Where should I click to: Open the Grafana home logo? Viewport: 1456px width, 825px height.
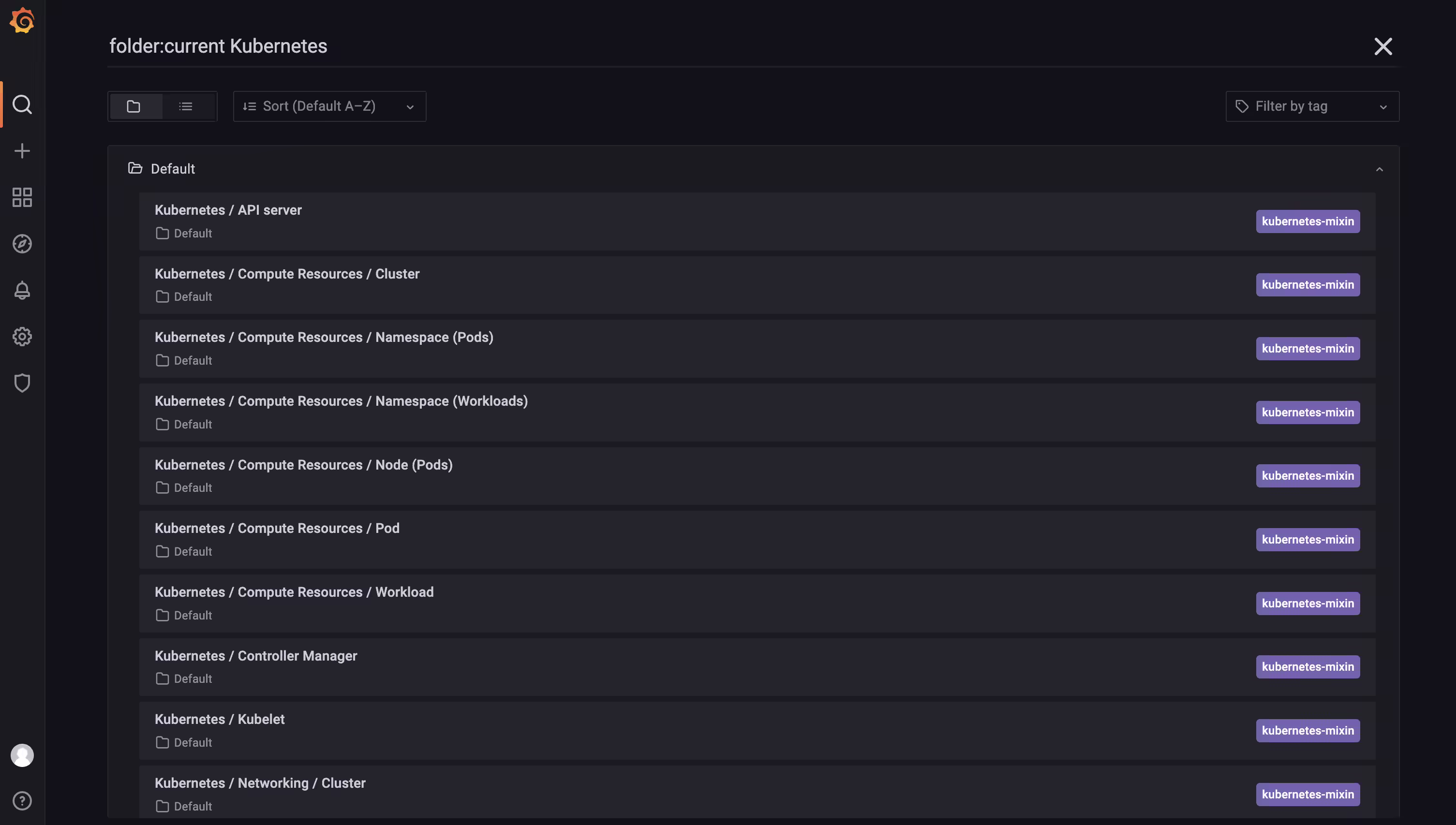point(22,20)
